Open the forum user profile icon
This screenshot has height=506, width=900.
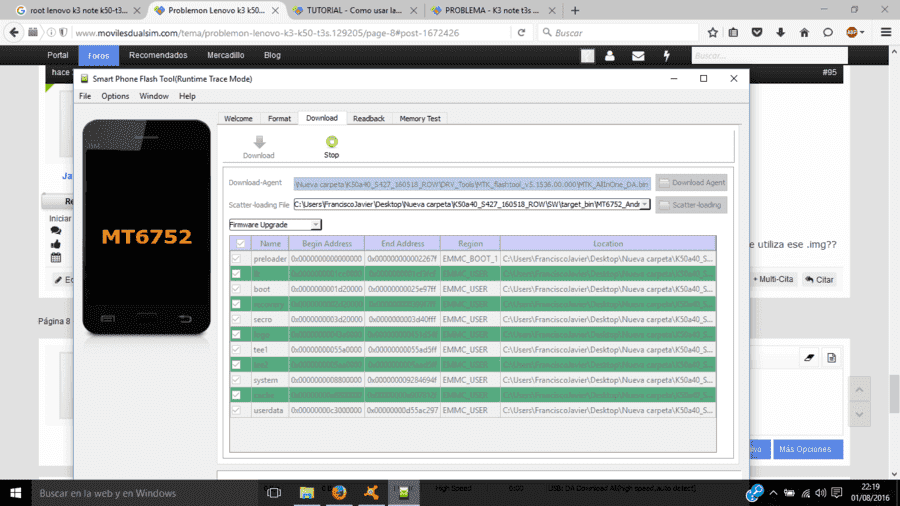click(610, 56)
